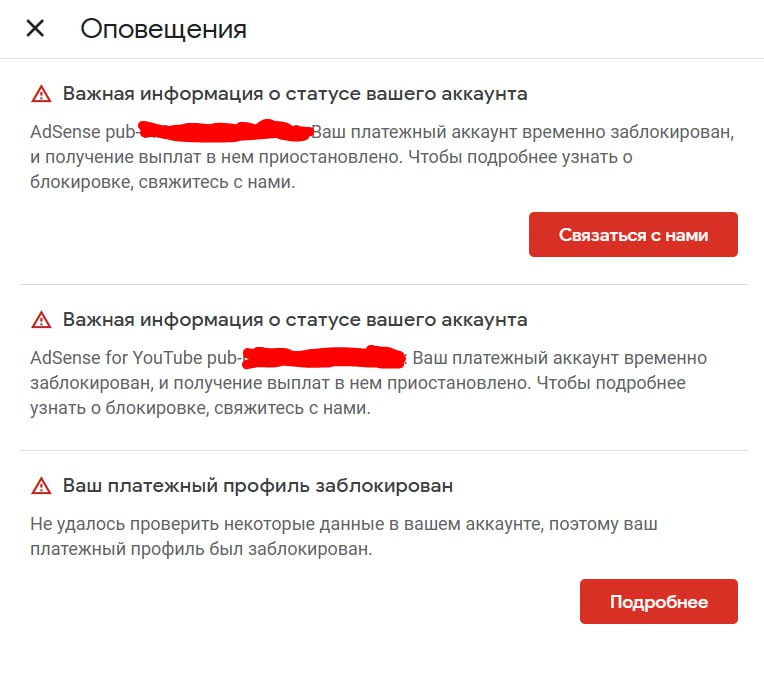Click the Оповещения panel title

coord(163,29)
